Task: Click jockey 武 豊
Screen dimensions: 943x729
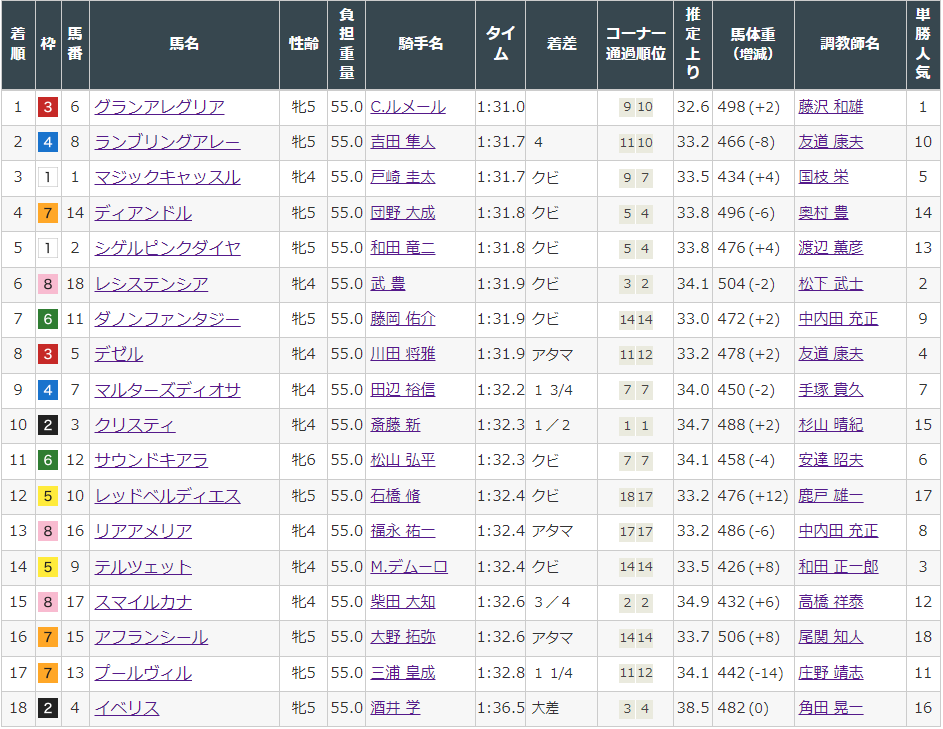Action: pyautogui.click(x=388, y=284)
